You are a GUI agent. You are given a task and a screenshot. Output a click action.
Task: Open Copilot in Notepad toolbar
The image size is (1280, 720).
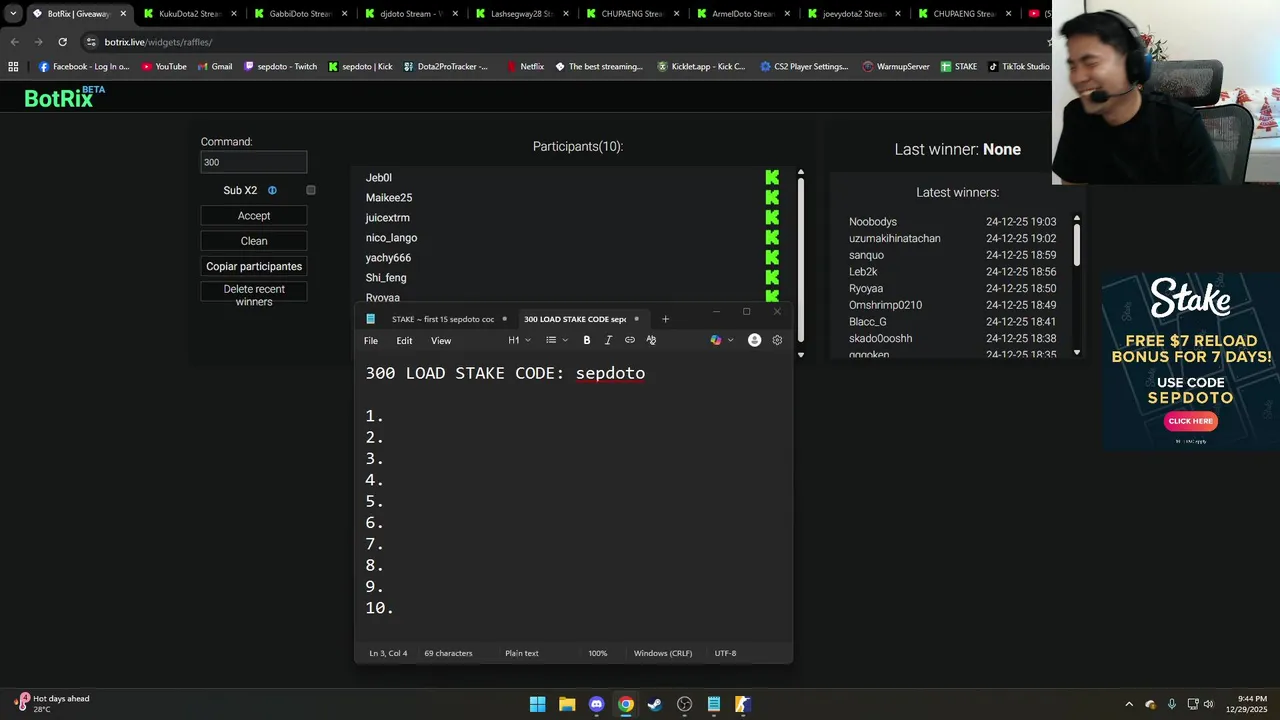click(716, 340)
